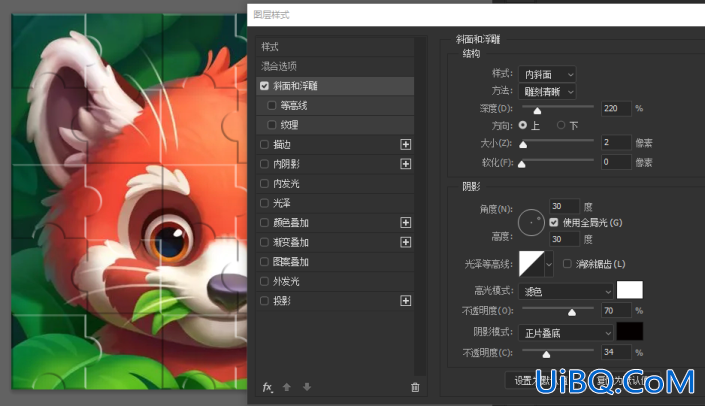
Task: Click the 软化 value field
Action: (x=616, y=162)
